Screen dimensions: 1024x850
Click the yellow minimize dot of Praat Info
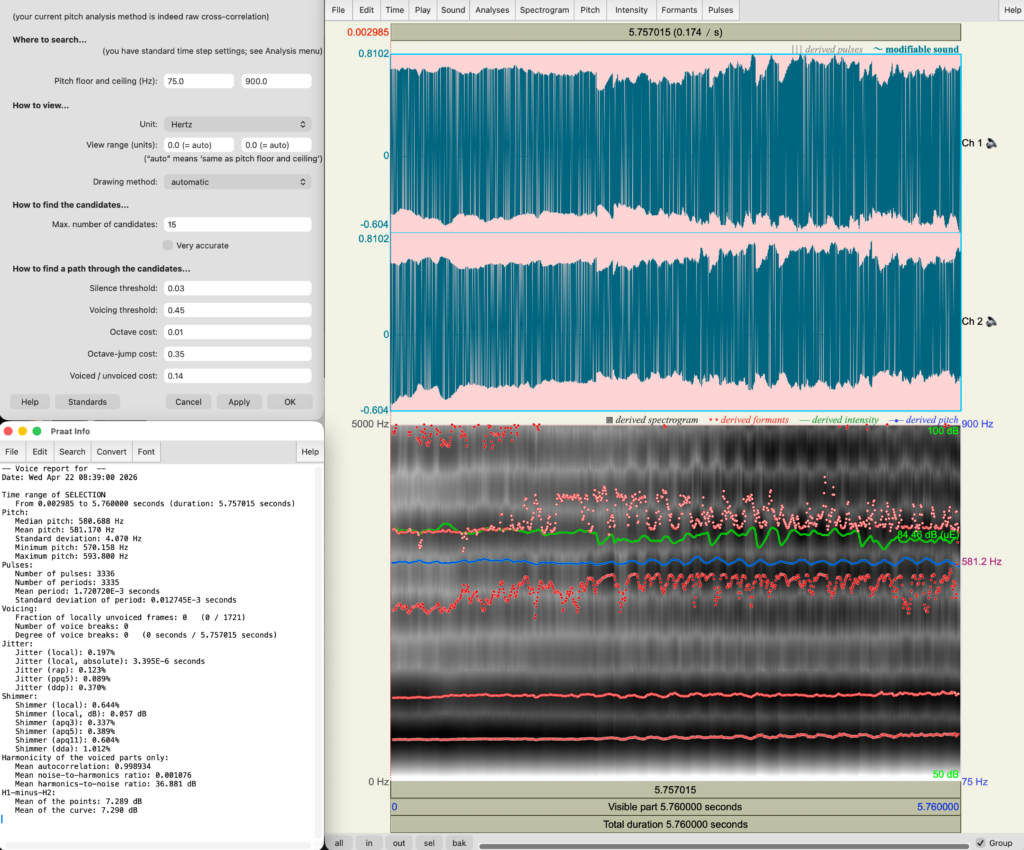(22, 431)
